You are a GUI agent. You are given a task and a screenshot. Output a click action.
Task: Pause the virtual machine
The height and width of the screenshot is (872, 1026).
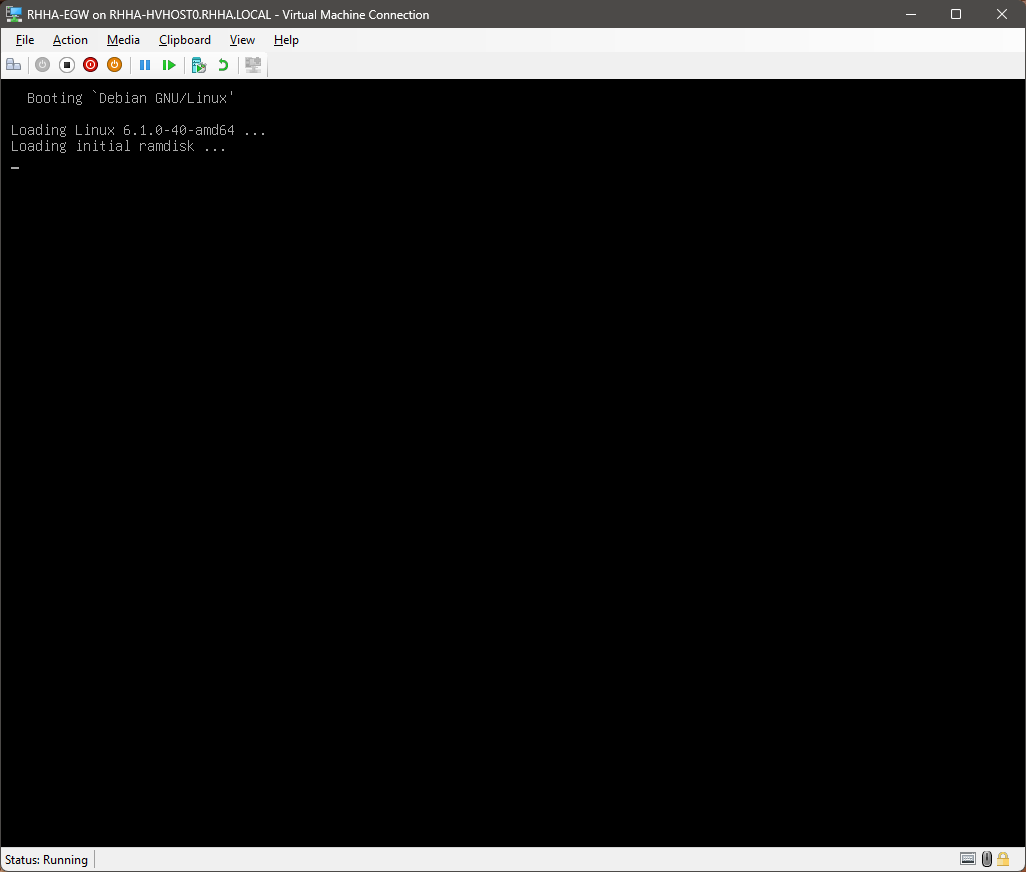pyautogui.click(x=145, y=65)
